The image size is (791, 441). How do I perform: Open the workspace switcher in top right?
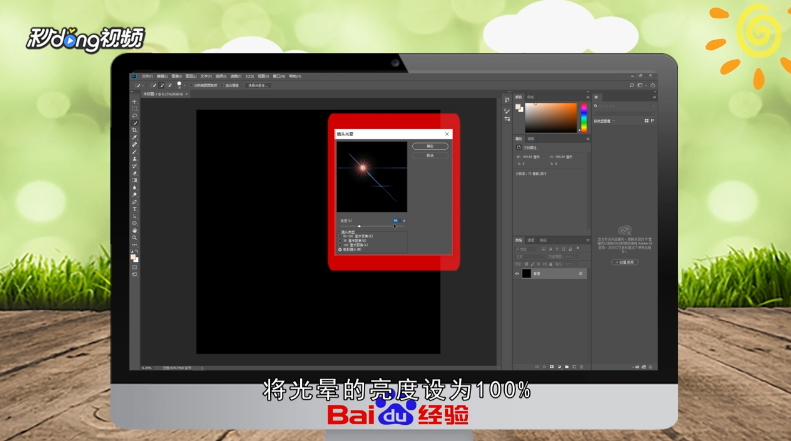[641, 85]
